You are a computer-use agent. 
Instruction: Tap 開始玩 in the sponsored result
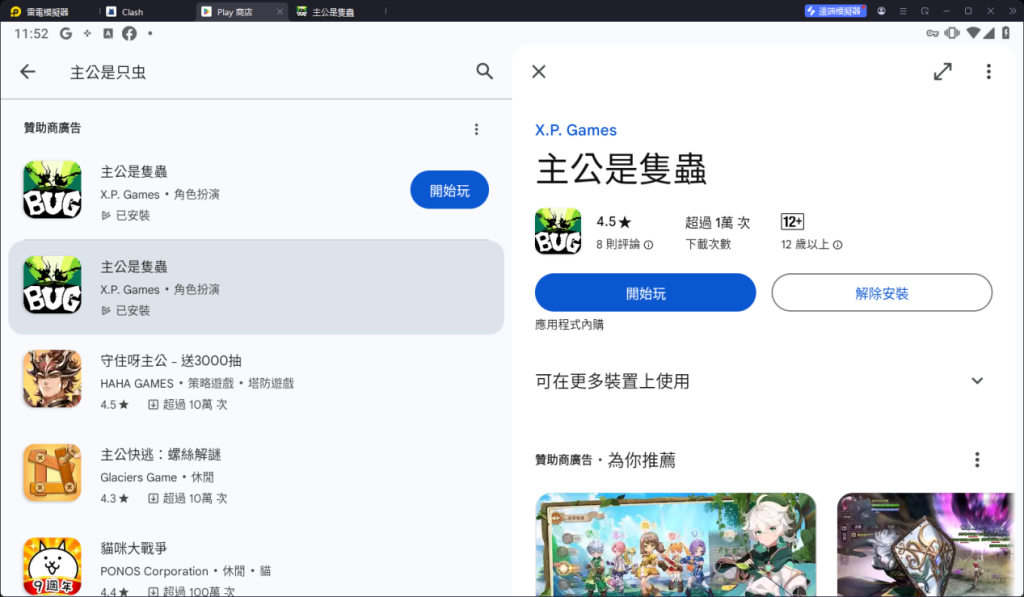pos(449,190)
